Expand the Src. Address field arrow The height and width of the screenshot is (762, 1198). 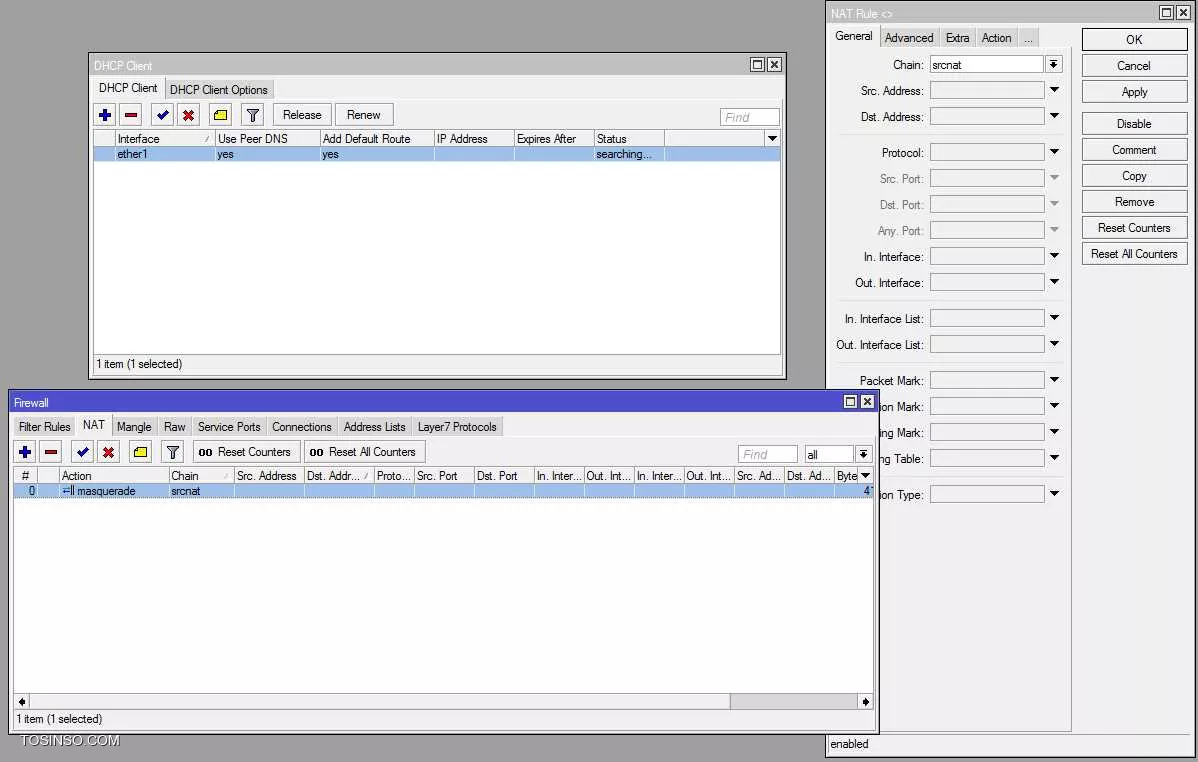[1054, 90]
